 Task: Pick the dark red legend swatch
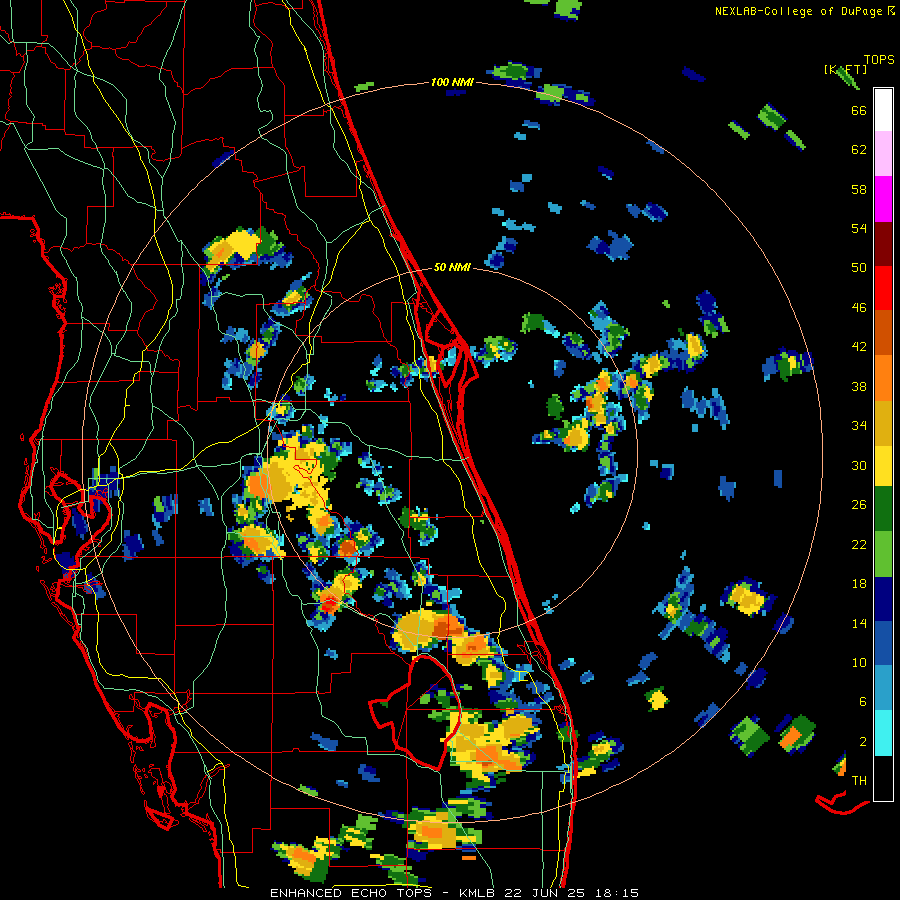click(883, 243)
